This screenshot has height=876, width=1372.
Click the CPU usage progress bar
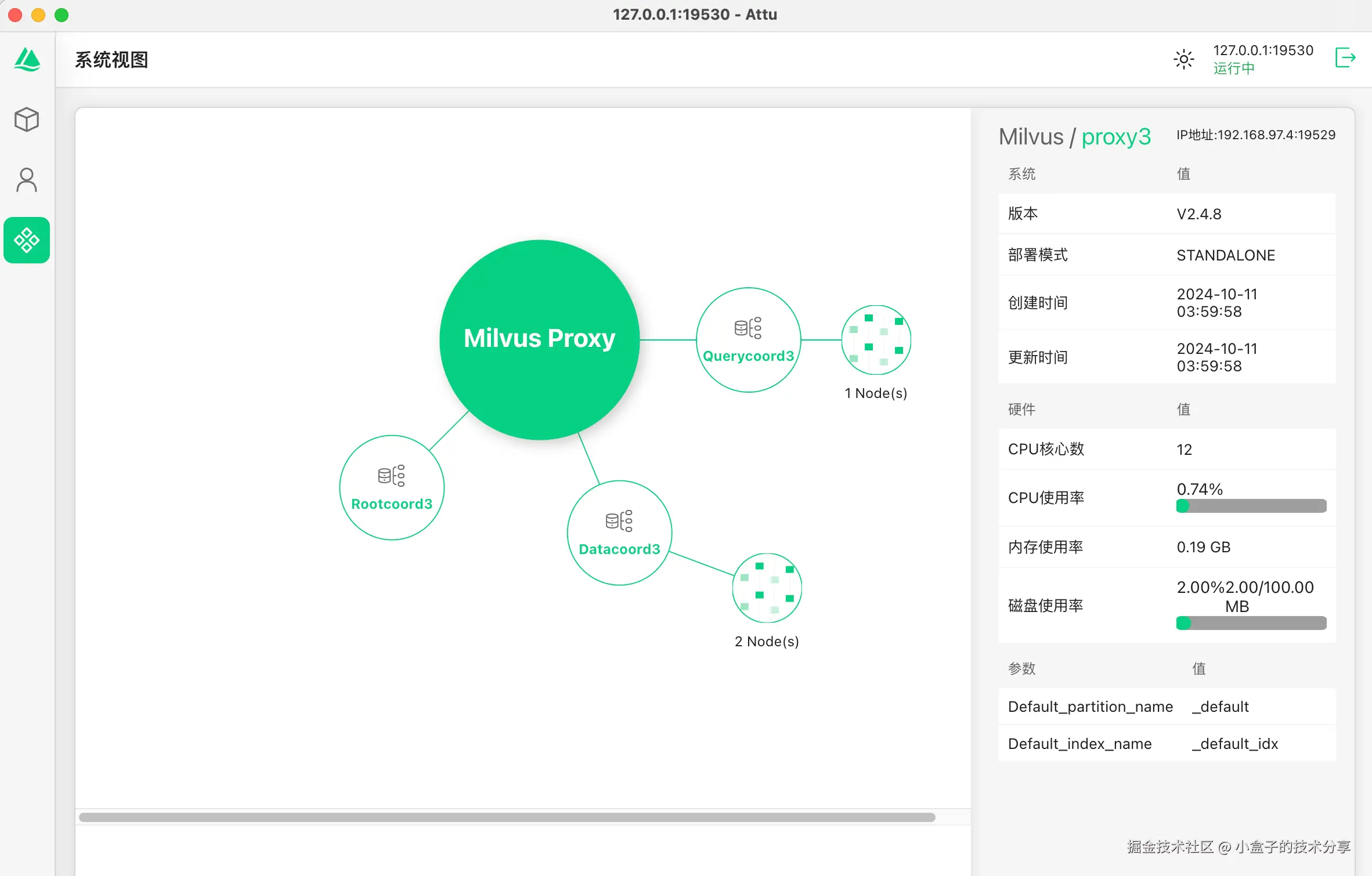coord(1251,506)
